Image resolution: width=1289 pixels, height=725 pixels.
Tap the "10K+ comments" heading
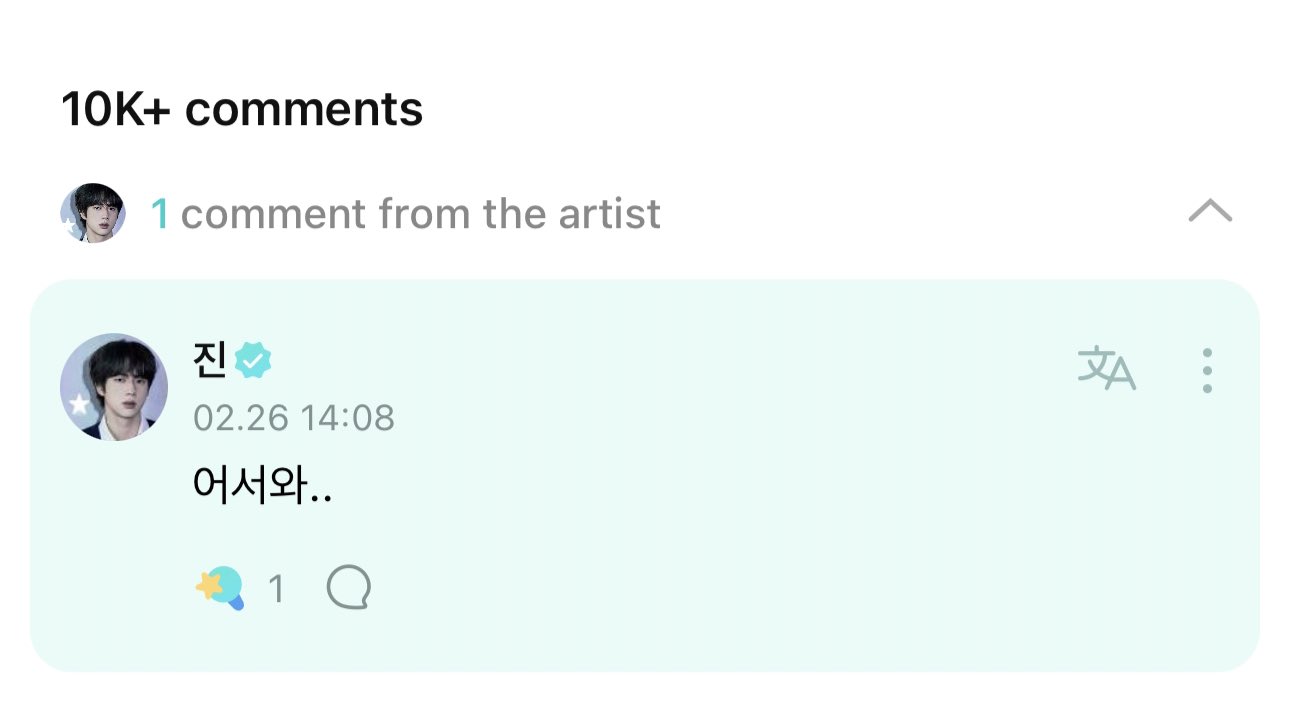(x=242, y=108)
